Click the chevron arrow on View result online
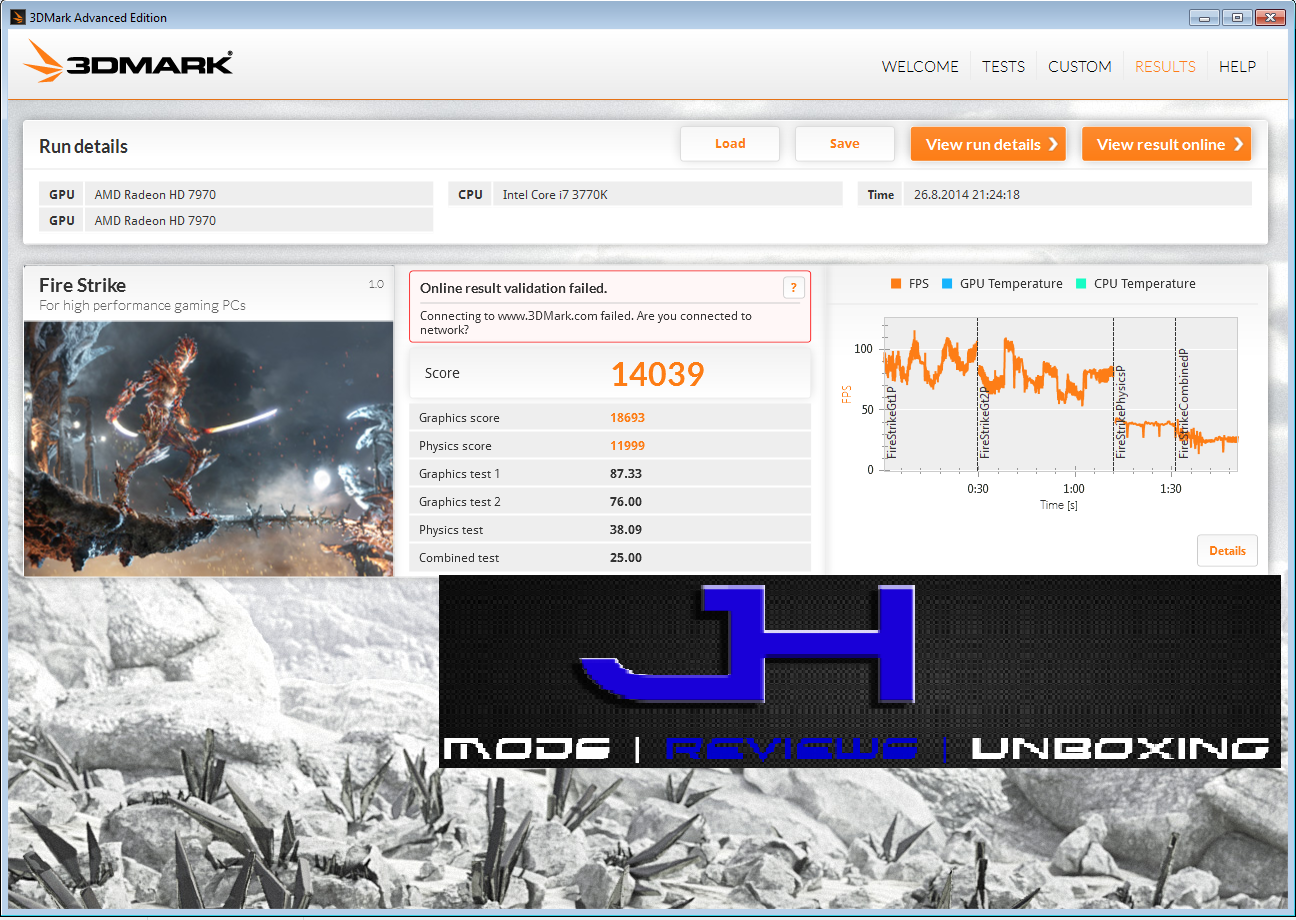Image resolution: width=1296 pixels, height=920 pixels. tap(1240, 144)
